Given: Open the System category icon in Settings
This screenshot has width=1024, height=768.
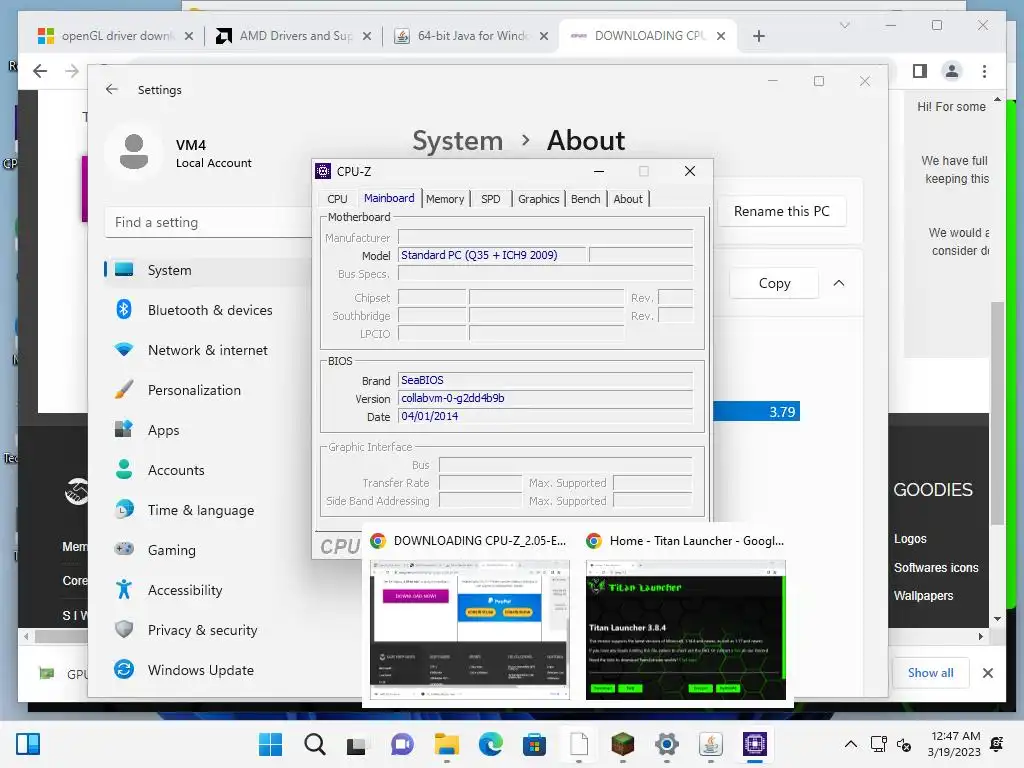Looking at the screenshot, I should 124,270.
